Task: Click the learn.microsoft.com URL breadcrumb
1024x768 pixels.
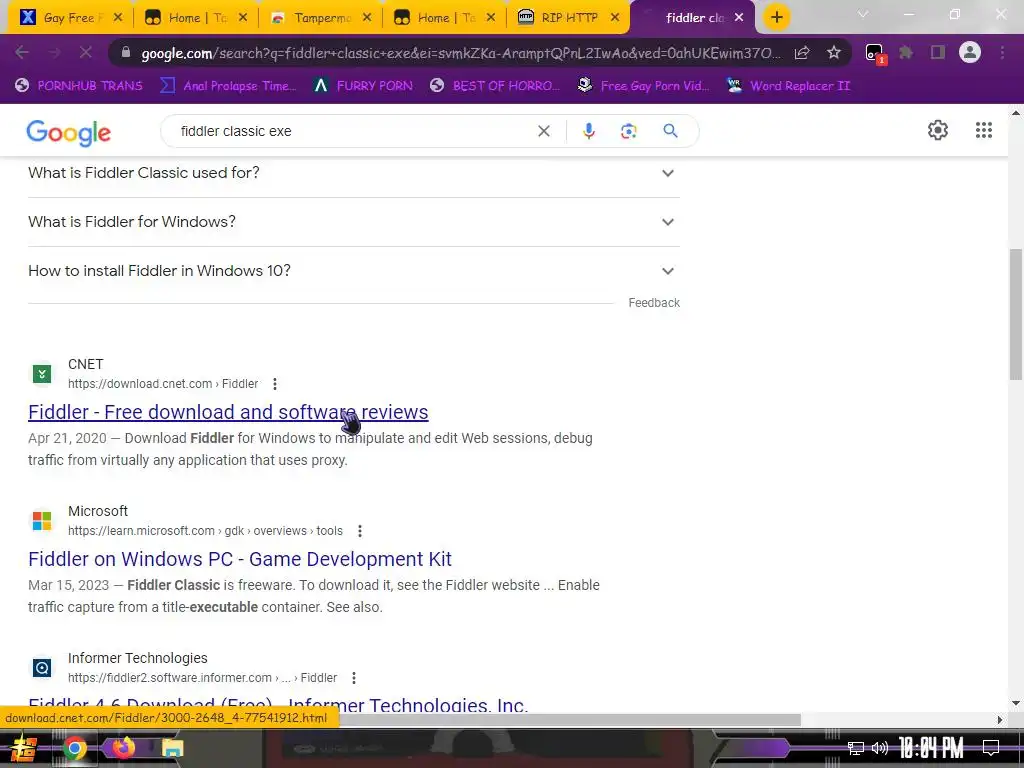Action: click(x=205, y=531)
